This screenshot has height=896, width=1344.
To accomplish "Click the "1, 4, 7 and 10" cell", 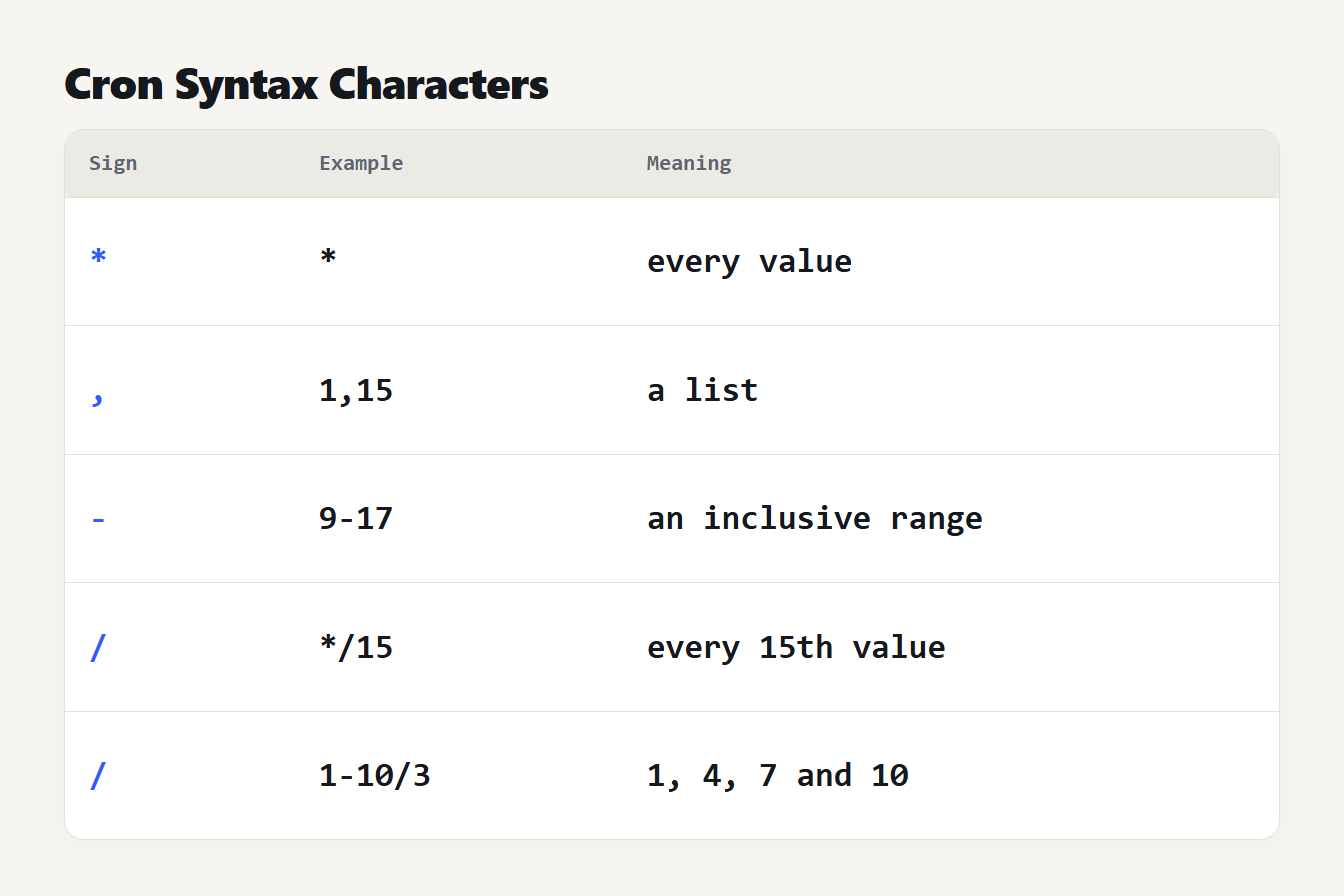I will (778, 775).
